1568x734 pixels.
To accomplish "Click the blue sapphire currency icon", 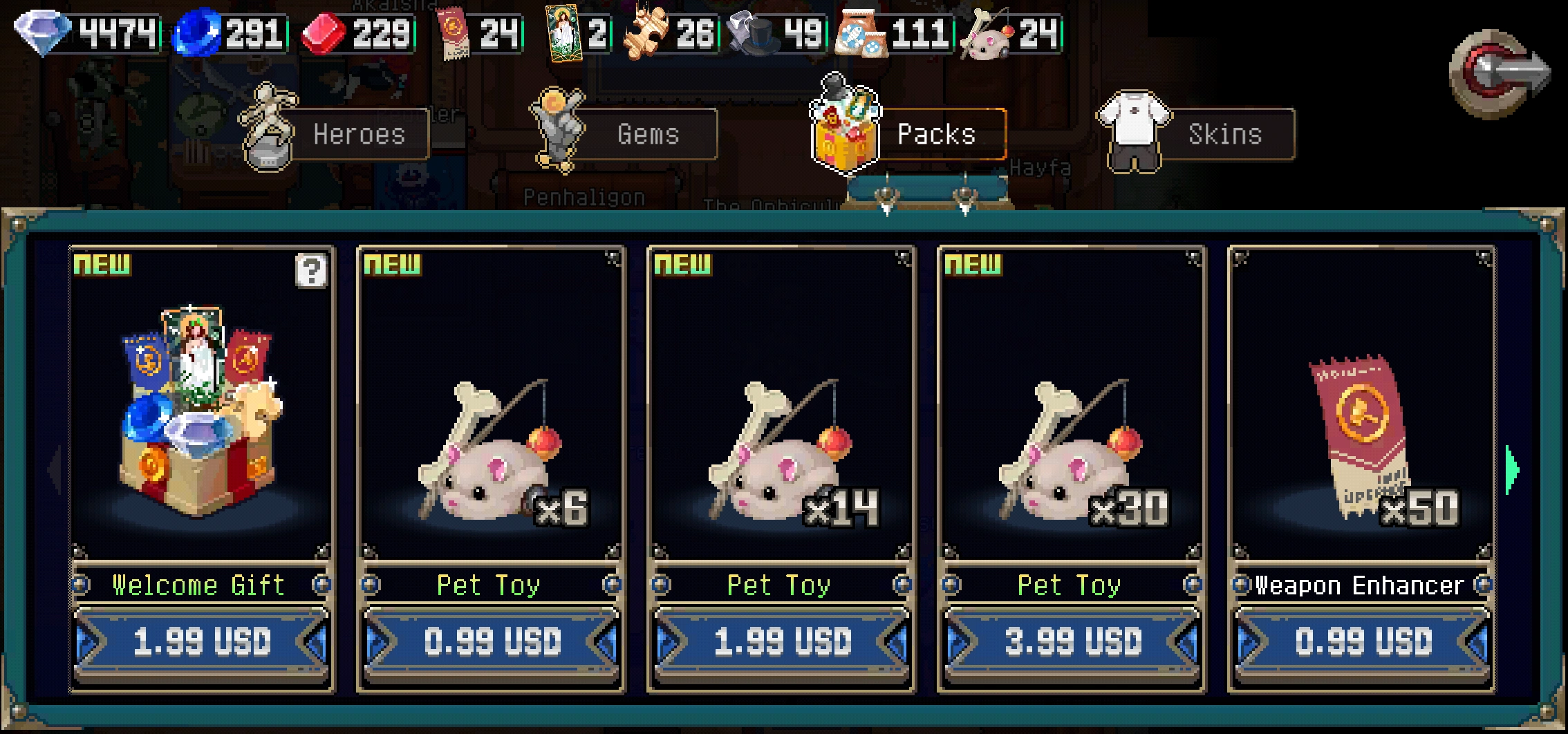I will (x=198, y=32).
